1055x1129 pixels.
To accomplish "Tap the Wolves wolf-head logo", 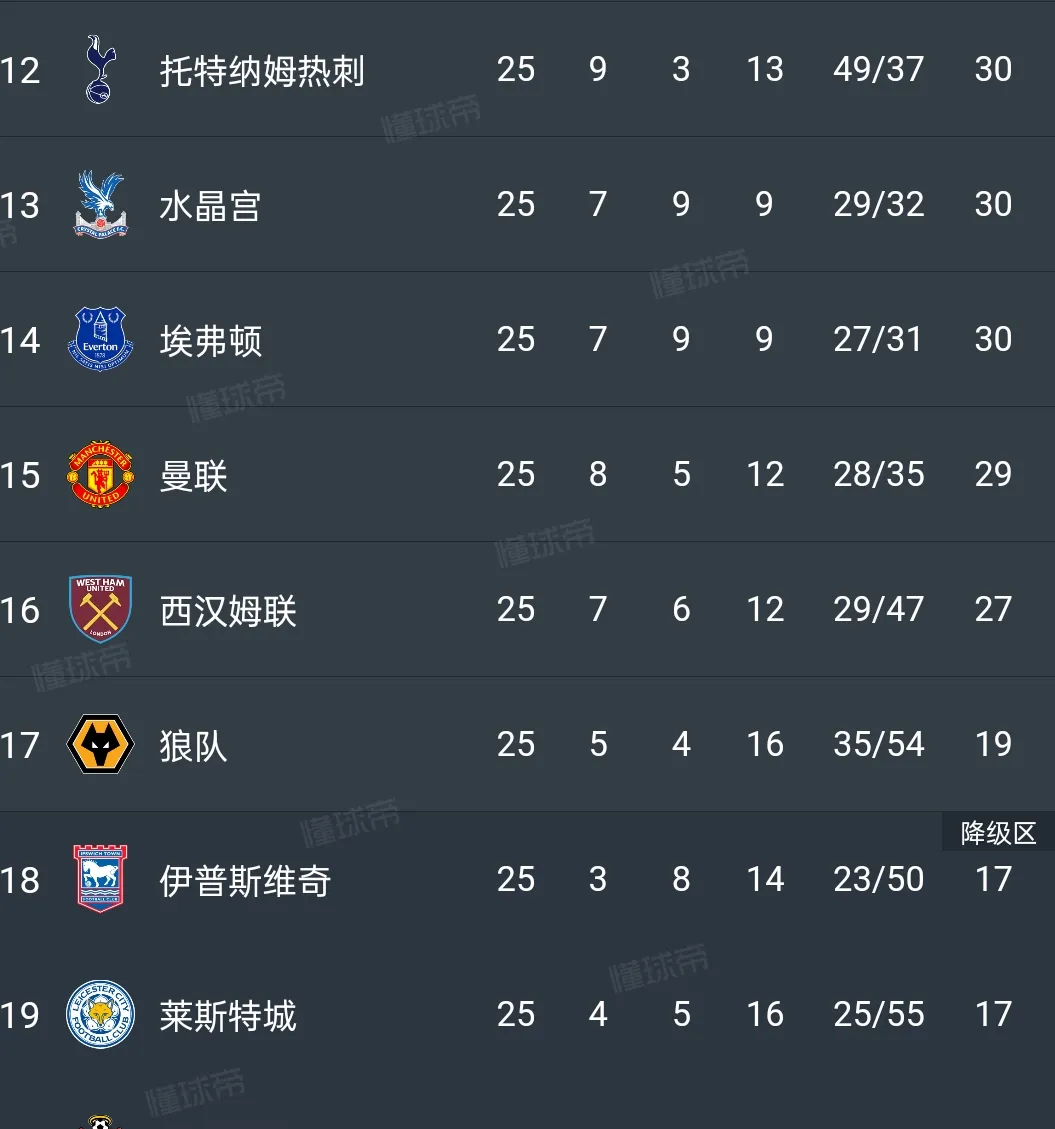I will pos(100,745).
